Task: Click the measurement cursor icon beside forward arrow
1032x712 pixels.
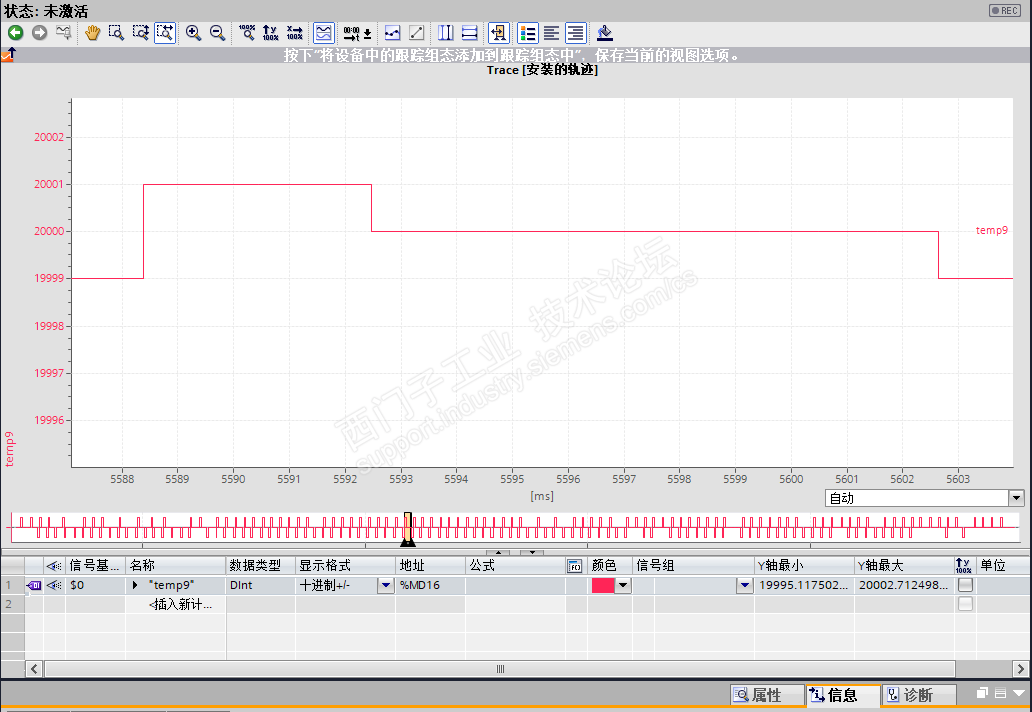Action: pyautogui.click(x=64, y=32)
